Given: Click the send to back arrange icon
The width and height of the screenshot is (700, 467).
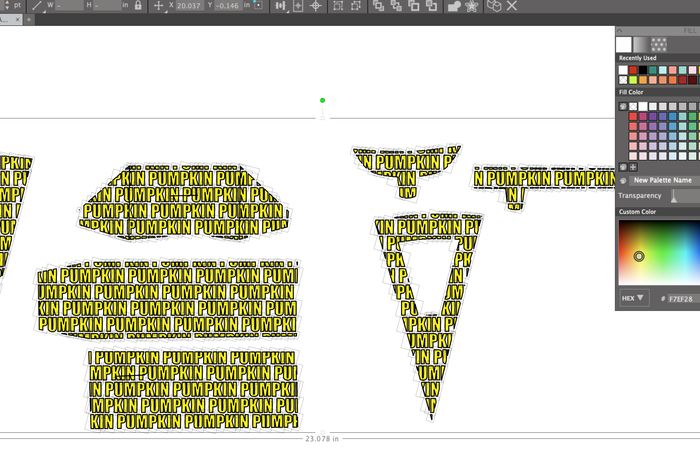Looking at the screenshot, I should point(431,6).
